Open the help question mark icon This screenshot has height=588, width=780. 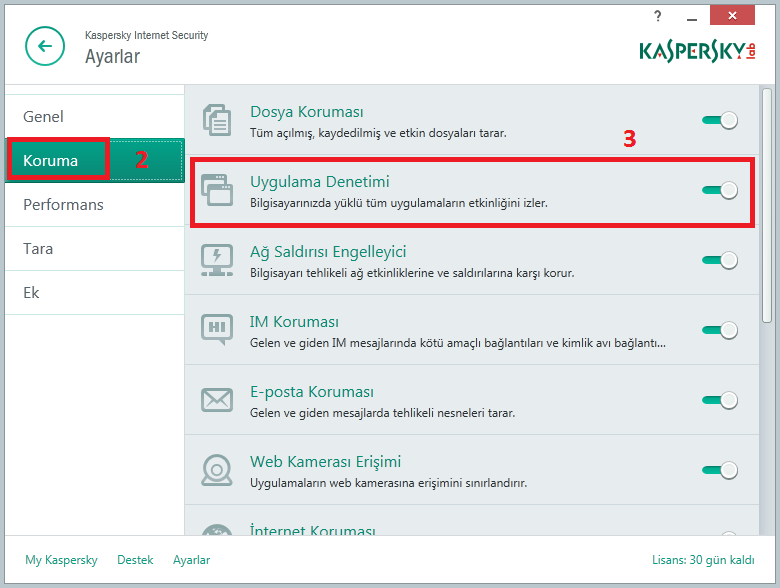(x=658, y=16)
